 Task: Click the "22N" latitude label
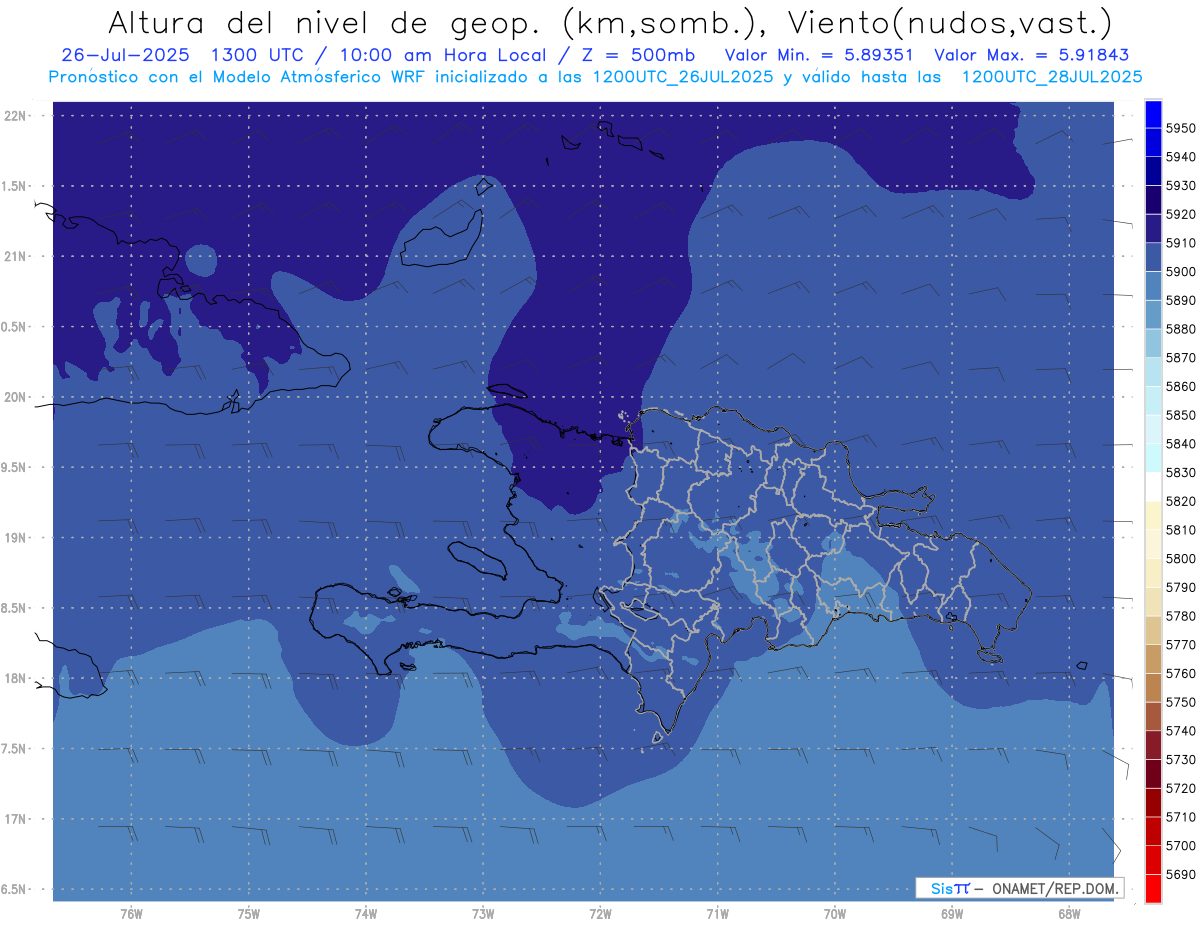(x=14, y=115)
